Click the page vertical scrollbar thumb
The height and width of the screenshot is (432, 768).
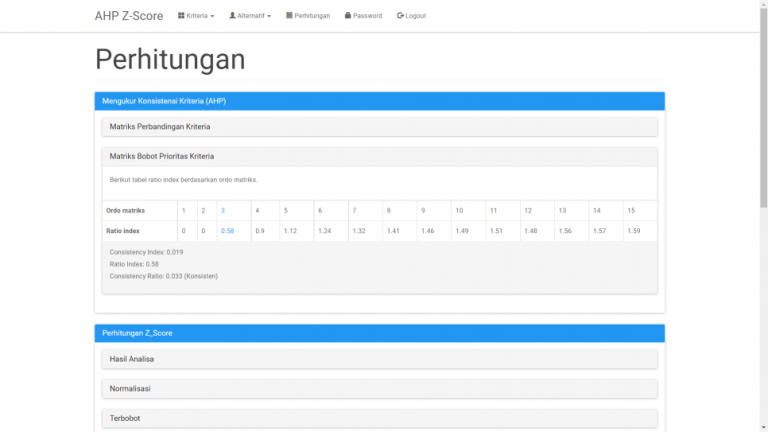(764, 108)
